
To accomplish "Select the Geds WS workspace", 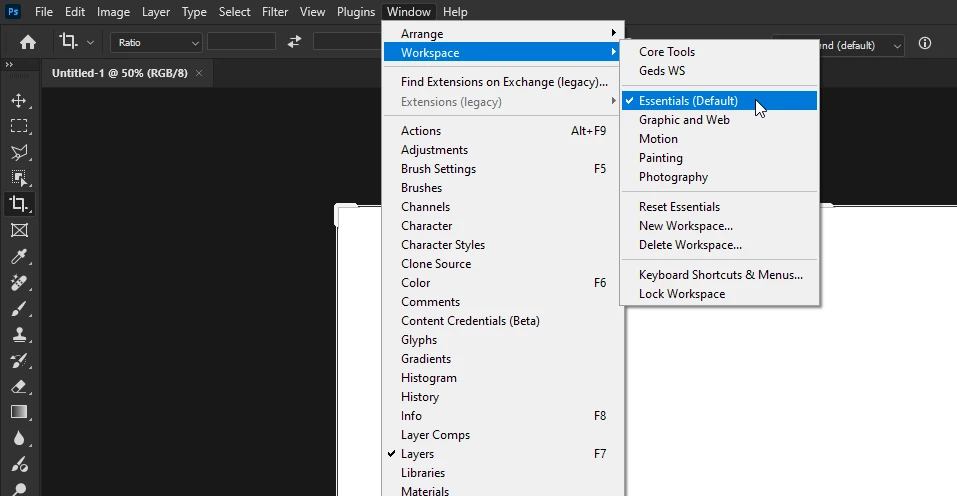I will coord(719,71).
